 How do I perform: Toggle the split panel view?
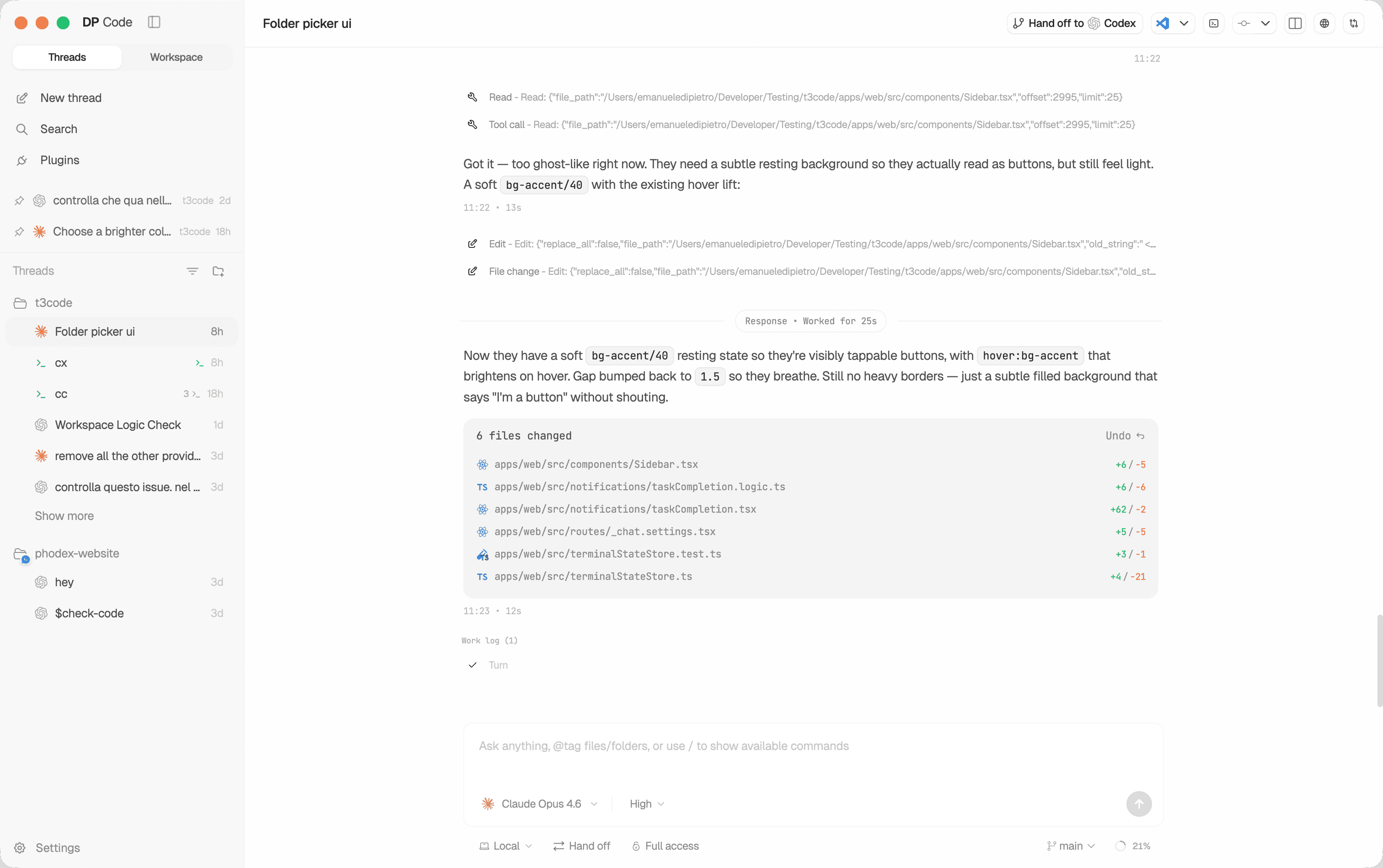pyautogui.click(x=1295, y=23)
